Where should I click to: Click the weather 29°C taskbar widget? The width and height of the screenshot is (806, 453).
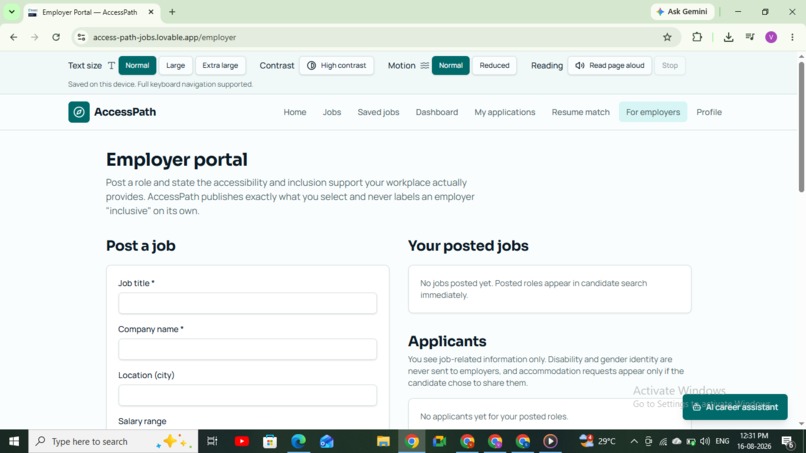pos(597,441)
